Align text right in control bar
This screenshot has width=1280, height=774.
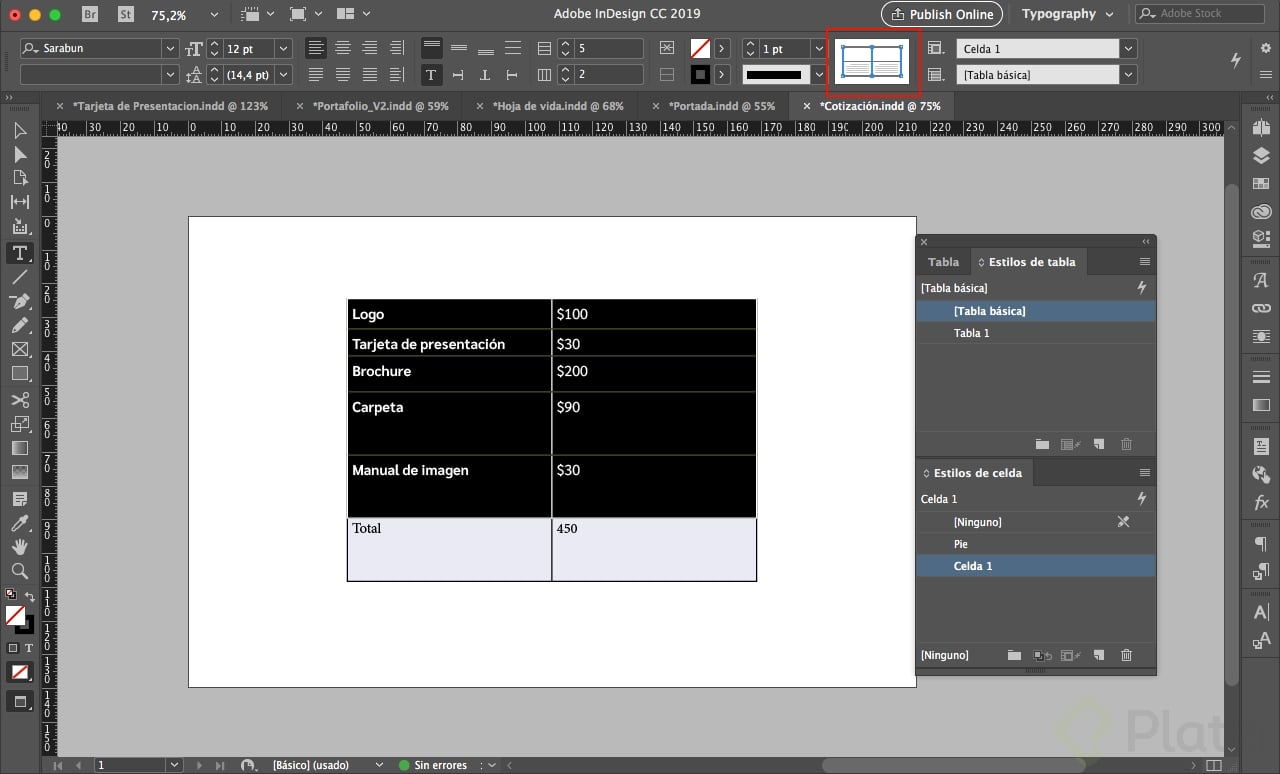click(x=370, y=48)
